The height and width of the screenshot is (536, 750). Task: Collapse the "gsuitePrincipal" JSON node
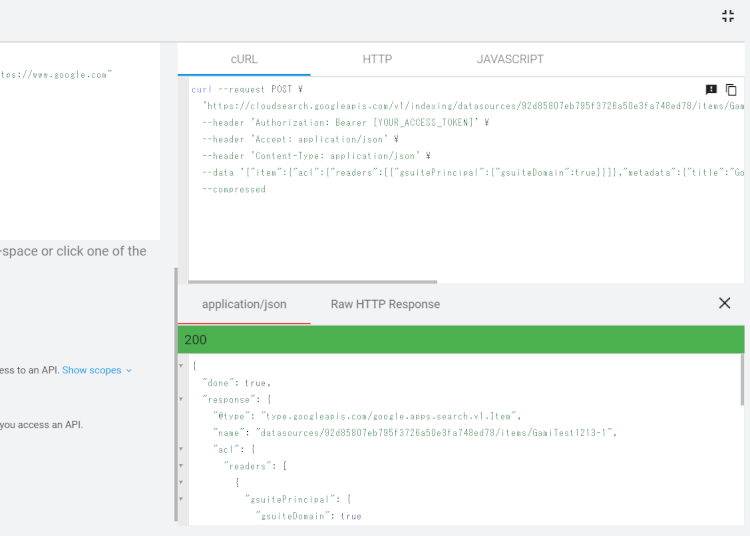point(181,499)
